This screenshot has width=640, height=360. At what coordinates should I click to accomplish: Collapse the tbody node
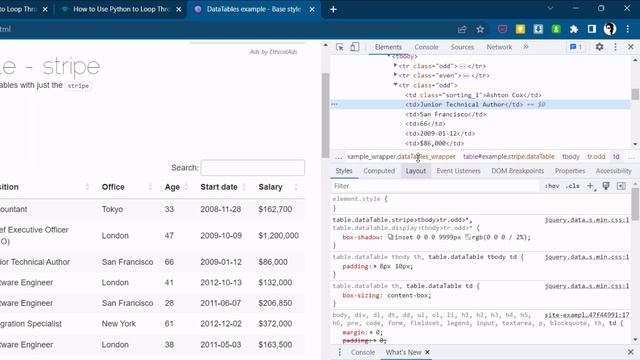[x=389, y=56]
